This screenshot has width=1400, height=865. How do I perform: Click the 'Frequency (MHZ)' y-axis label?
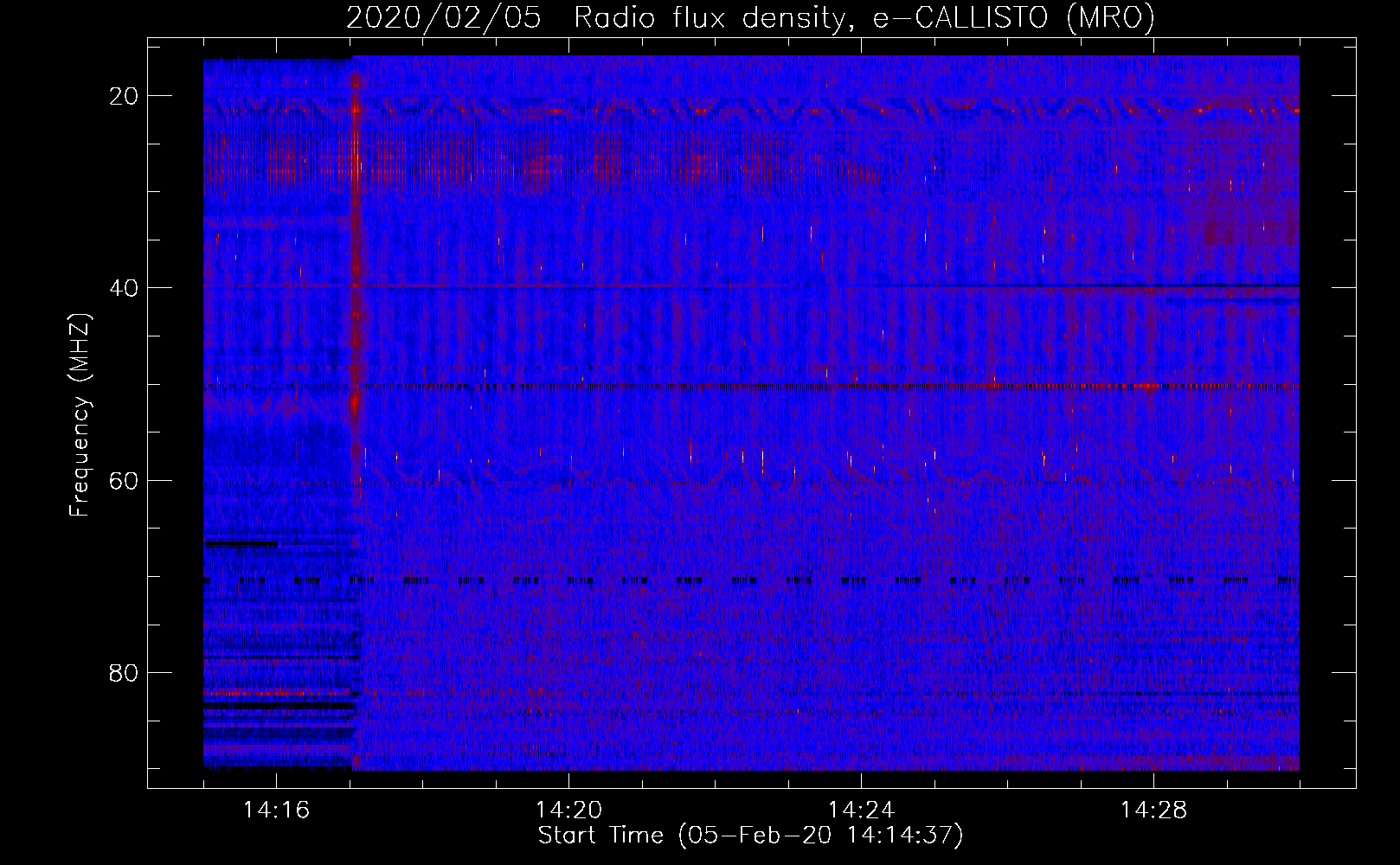coord(80,415)
